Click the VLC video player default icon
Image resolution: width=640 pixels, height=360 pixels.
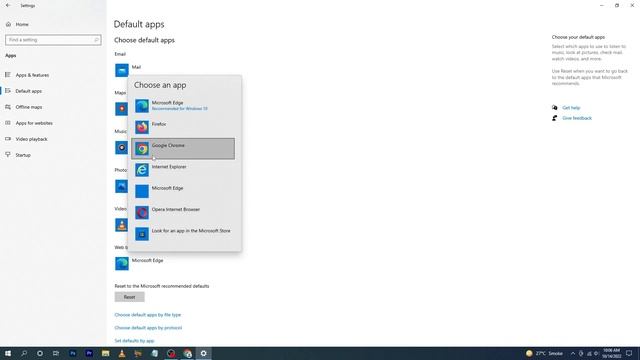pyautogui.click(x=121, y=225)
